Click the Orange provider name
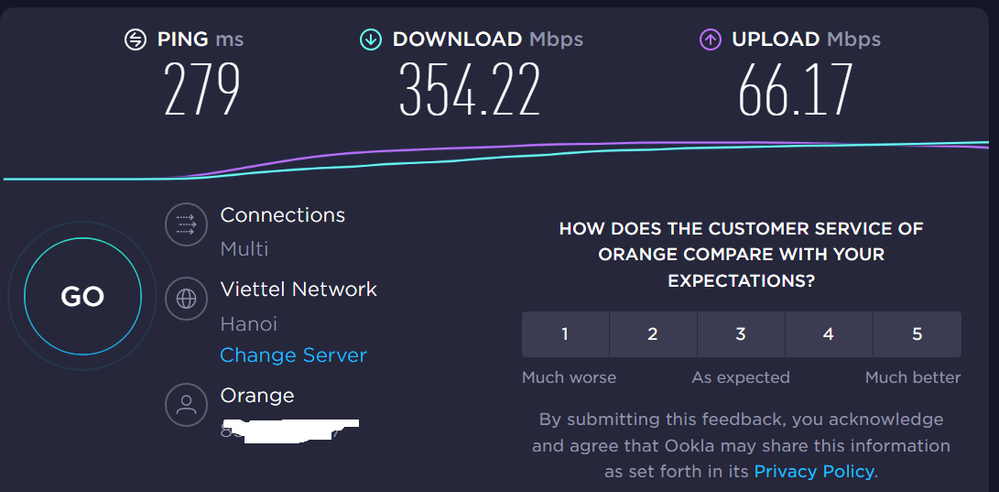 [x=257, y=396]
